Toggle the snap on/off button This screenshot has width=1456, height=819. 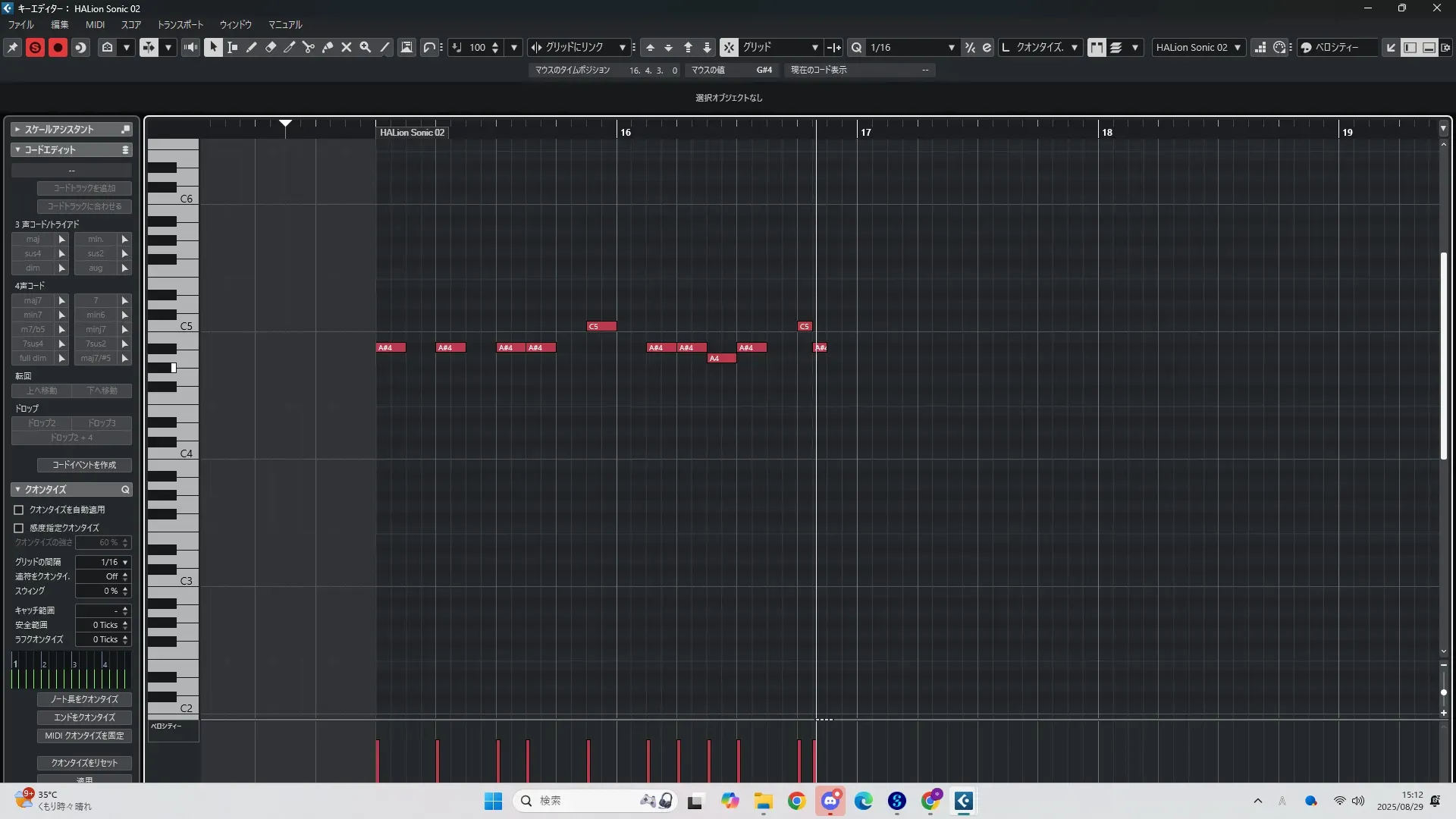click(x=728, y=47)
